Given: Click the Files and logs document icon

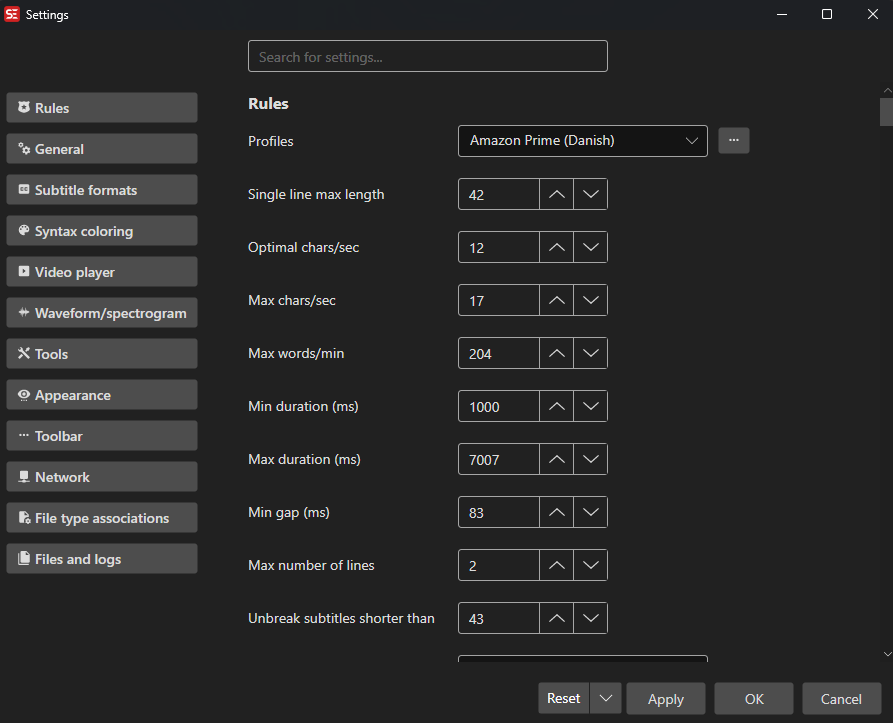Looking at the screenshot, I should (x=24, y=558).
